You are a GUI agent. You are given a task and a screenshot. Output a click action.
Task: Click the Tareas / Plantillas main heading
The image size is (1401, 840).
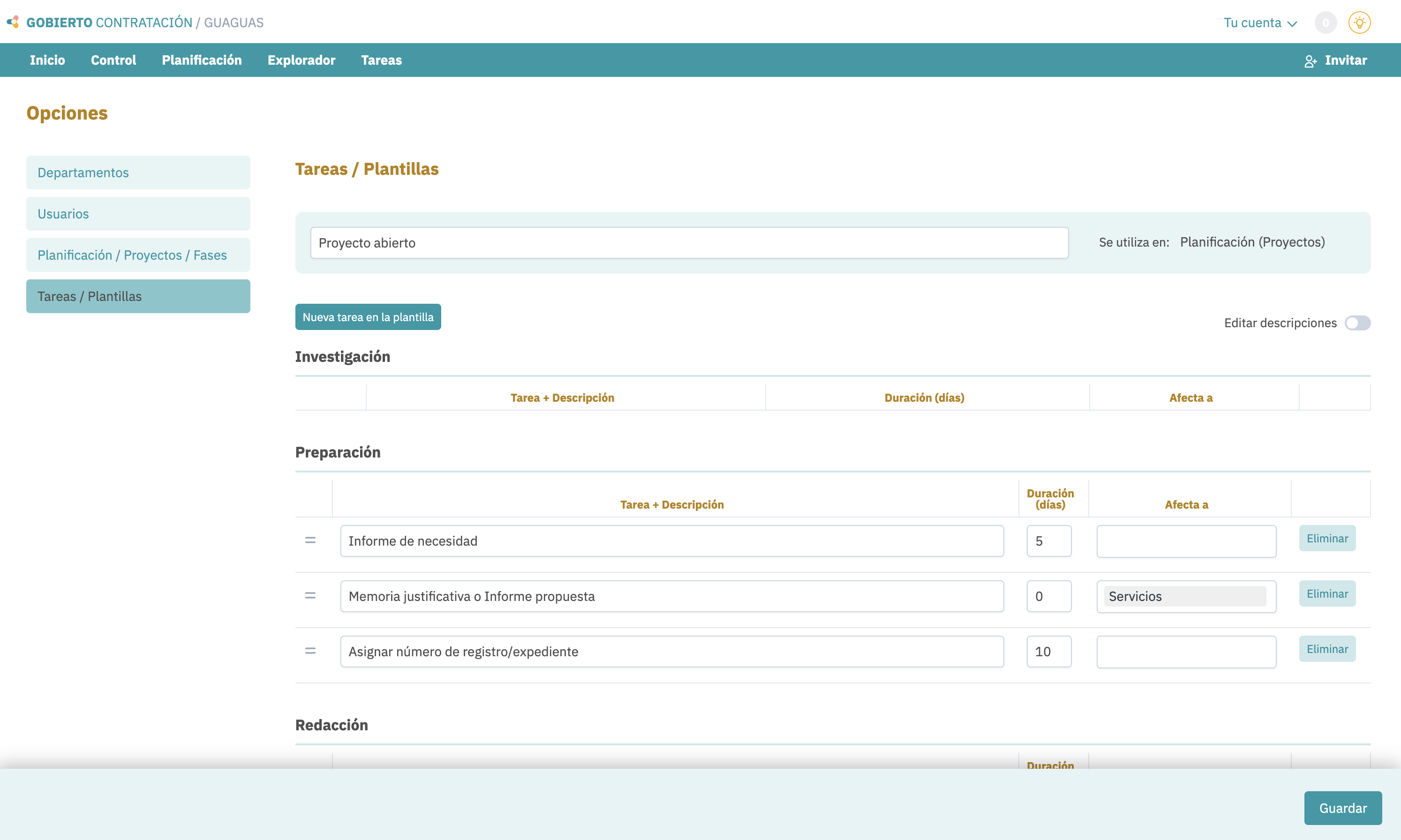367,169
